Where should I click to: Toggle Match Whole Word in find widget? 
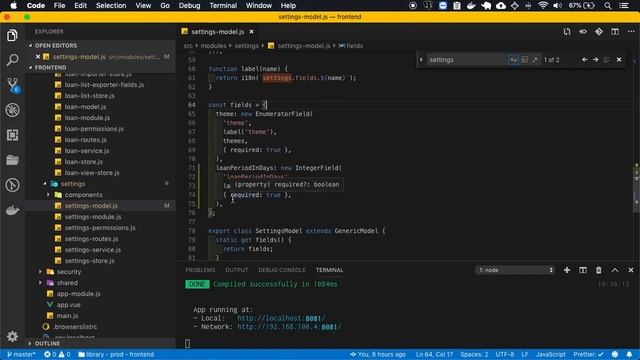524,60
